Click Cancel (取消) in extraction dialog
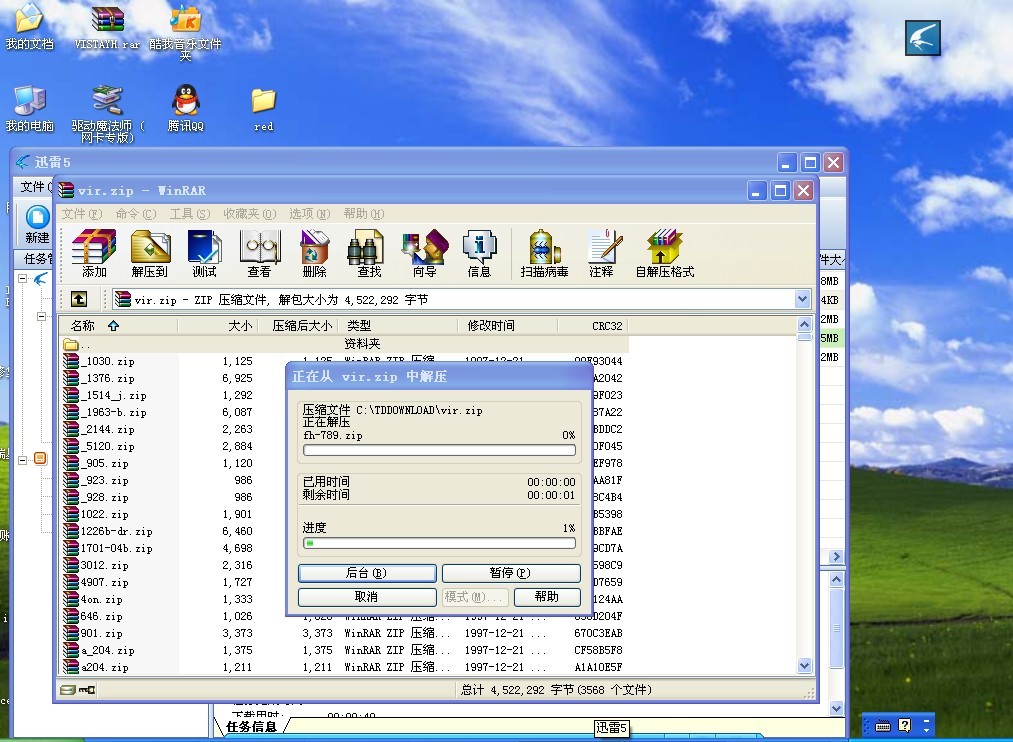The image size is (1013, 742). click(x=367, y=597)
